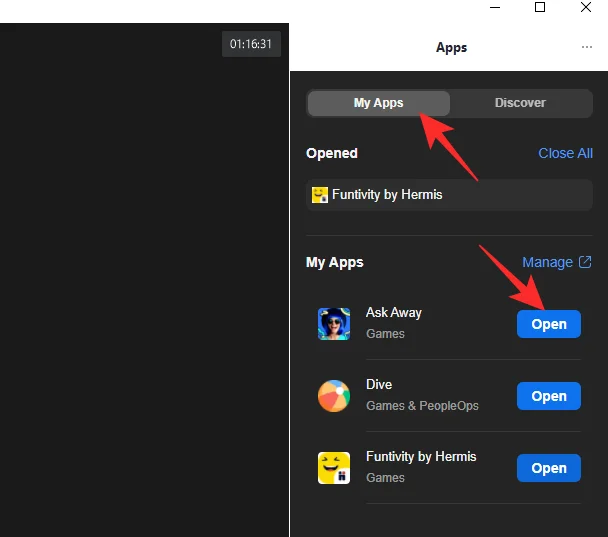
Task: Click the Ask Away app icon
Action: pyautogui.click(x=334, y=324)
